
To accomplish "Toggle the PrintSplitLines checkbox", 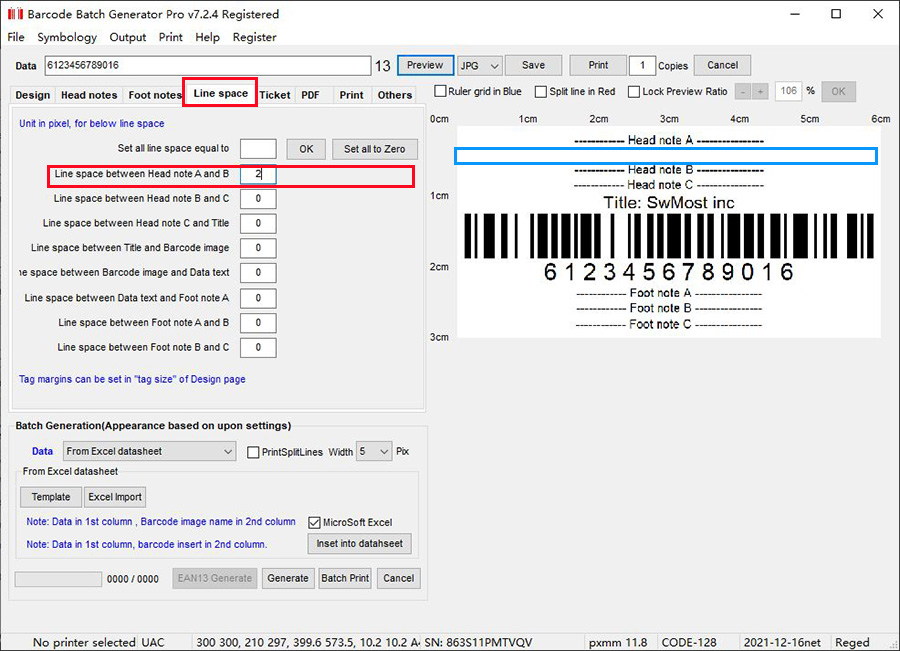I will [x=253, y=452].
